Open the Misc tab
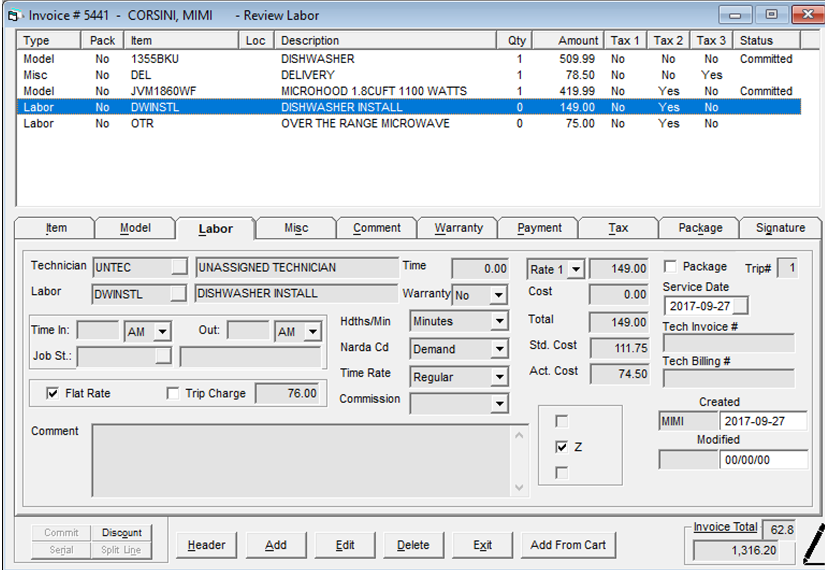The image size is (825, 570). coord(296,228)
